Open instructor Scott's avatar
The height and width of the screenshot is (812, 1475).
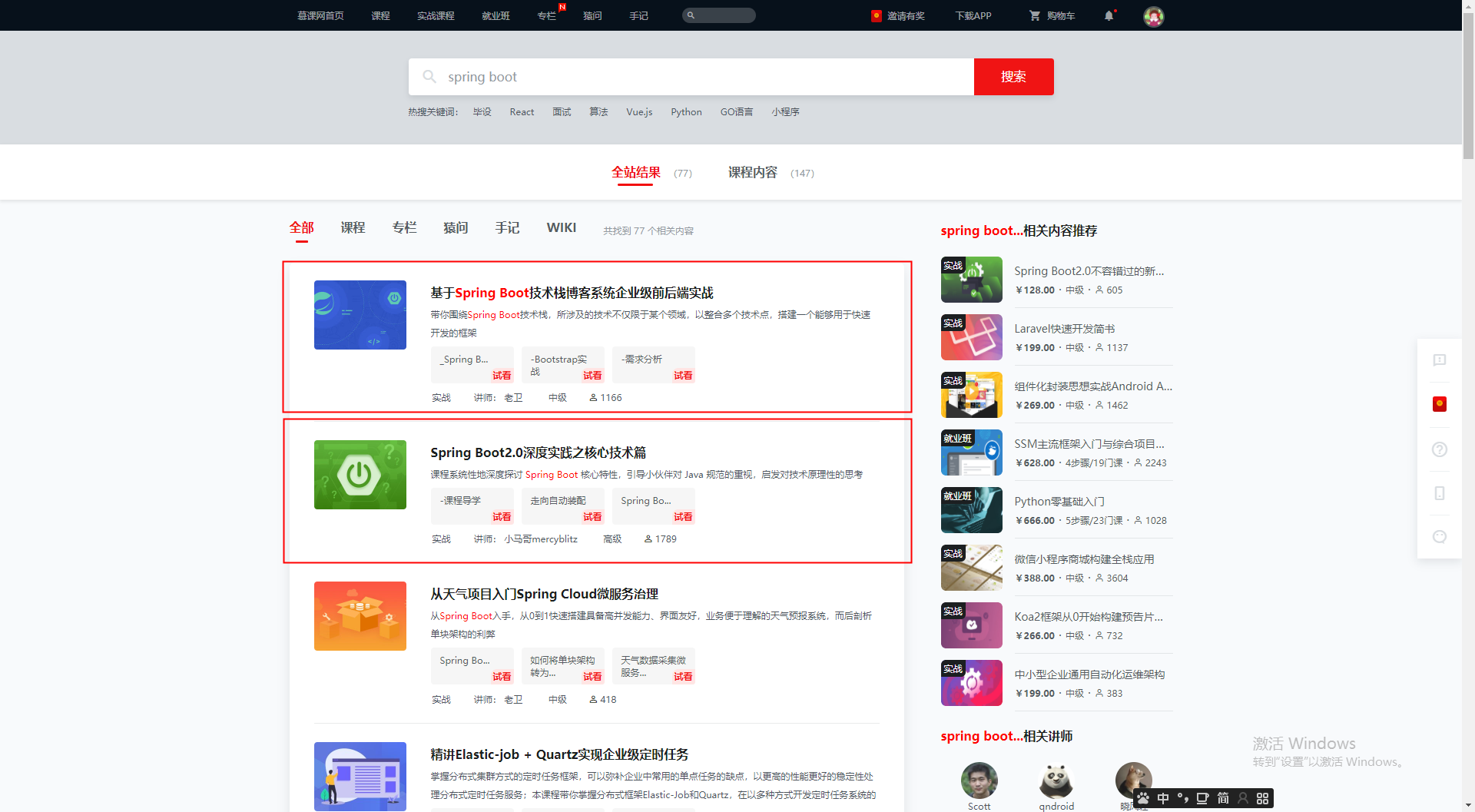point(979,781)
